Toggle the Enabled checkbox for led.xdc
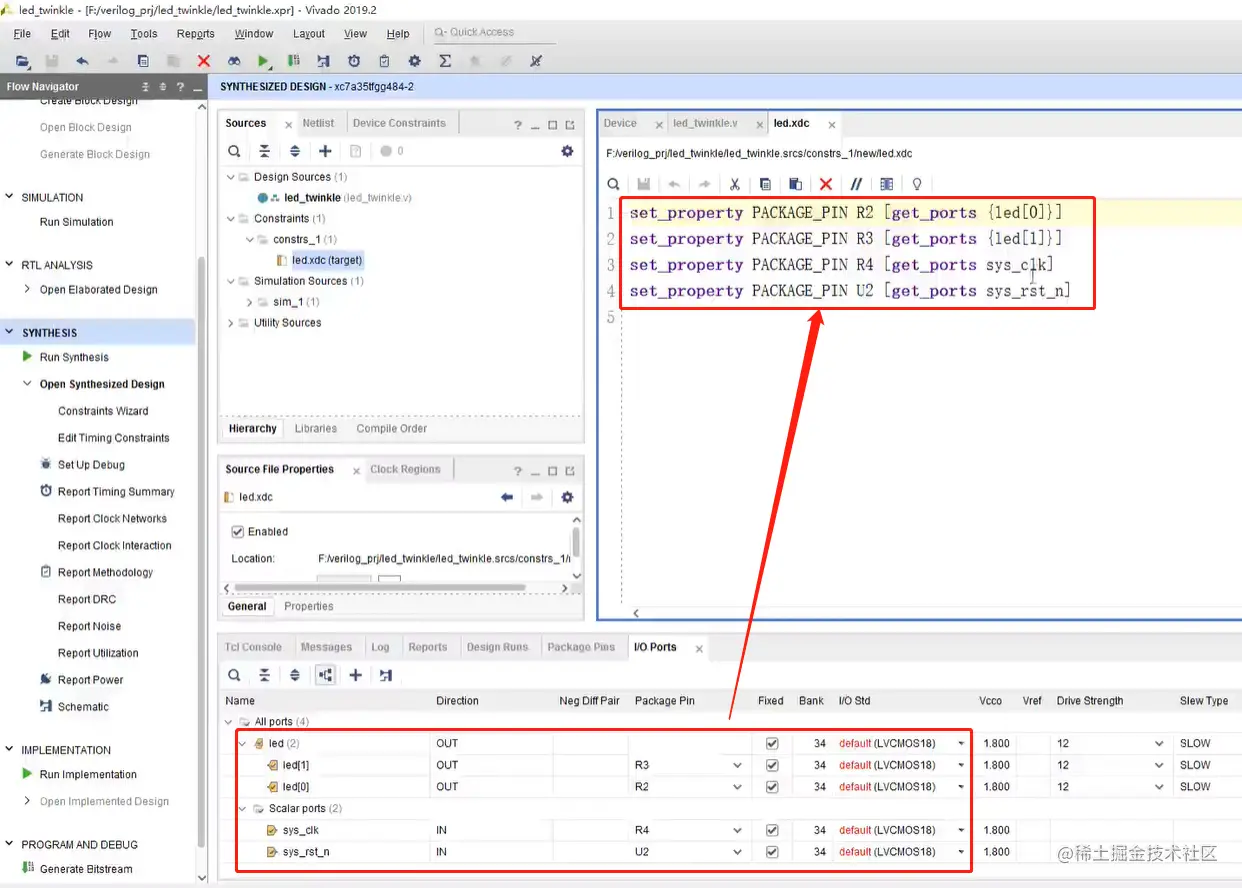This screenshot has height=888, width=1242. pos(238,532)
